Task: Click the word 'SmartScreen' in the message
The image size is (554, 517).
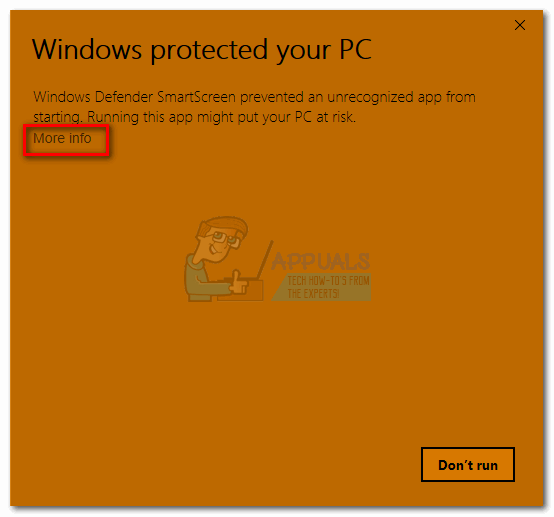Action: [196, 97]
